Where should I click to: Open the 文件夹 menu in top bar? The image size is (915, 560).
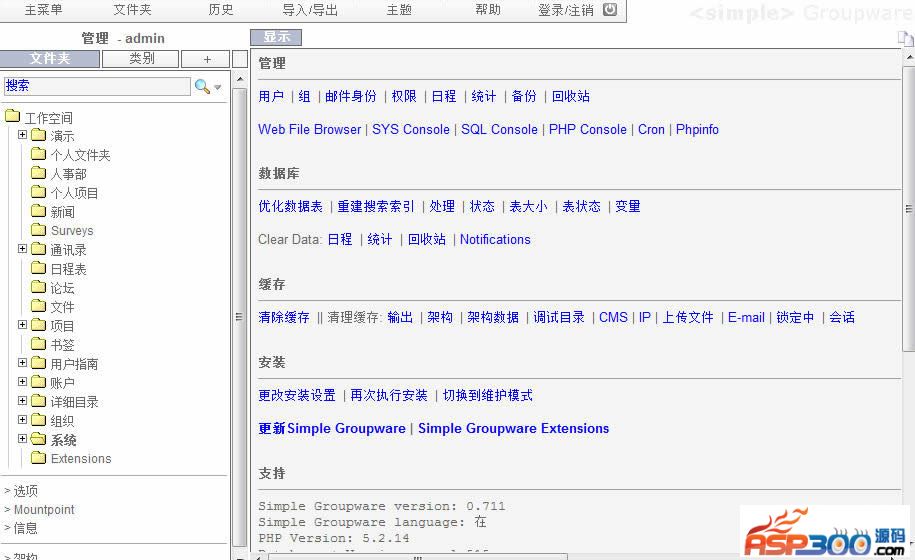click(x=132, y=9)
